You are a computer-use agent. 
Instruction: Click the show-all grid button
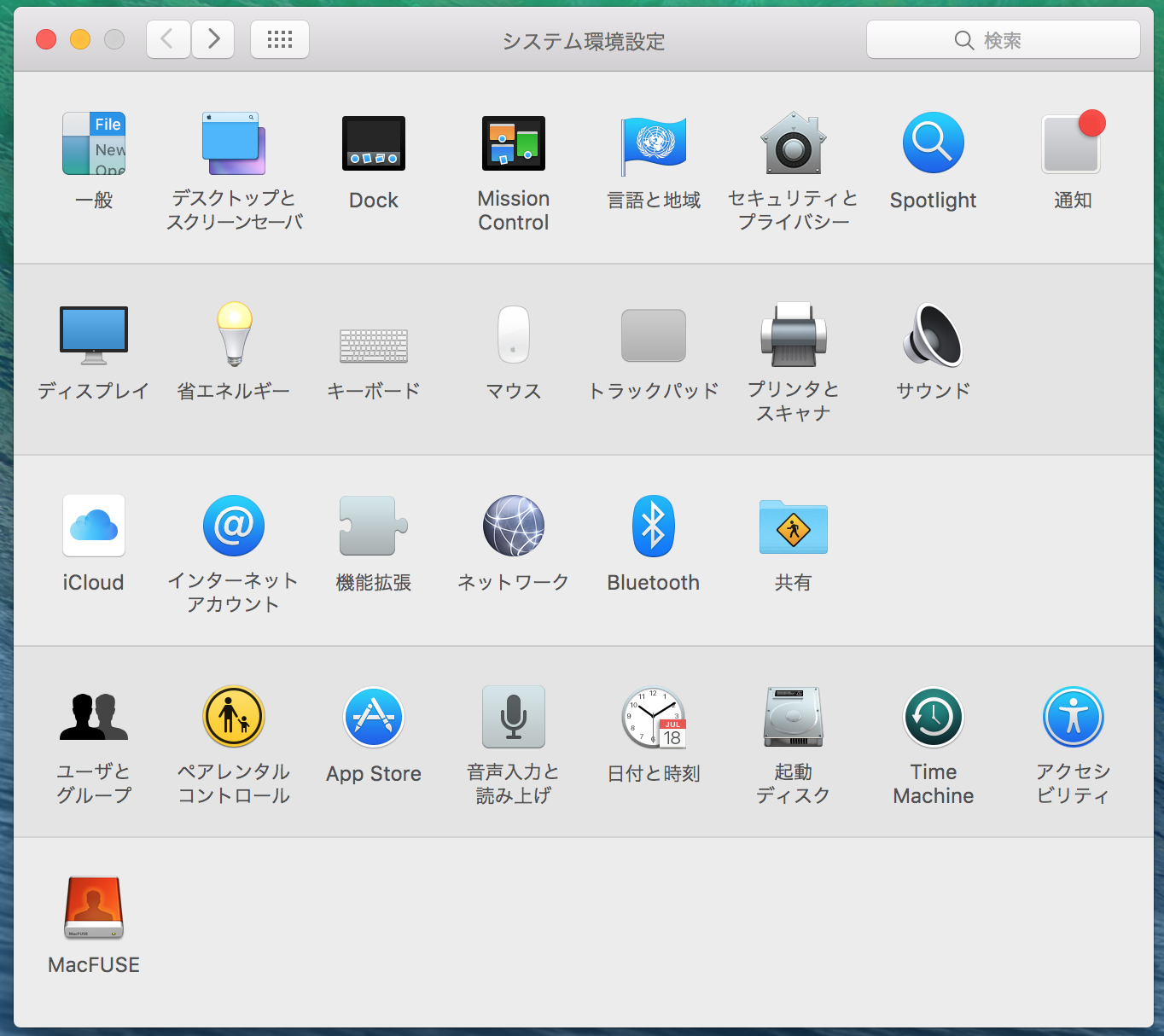pyautogui.click(x=280, y=39)
